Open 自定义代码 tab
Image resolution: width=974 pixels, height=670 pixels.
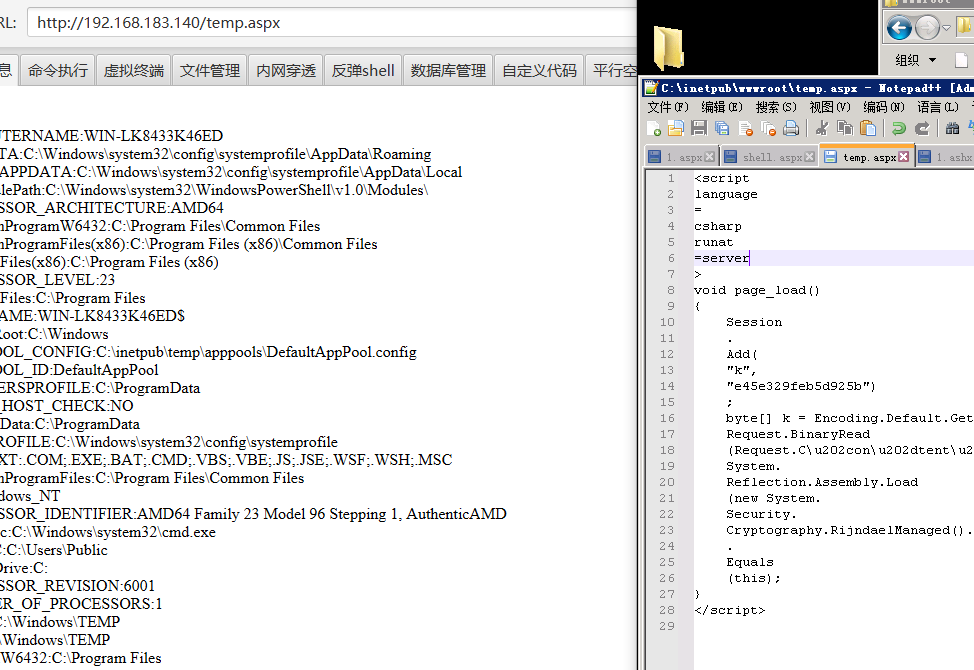click(x=539, y=70)
